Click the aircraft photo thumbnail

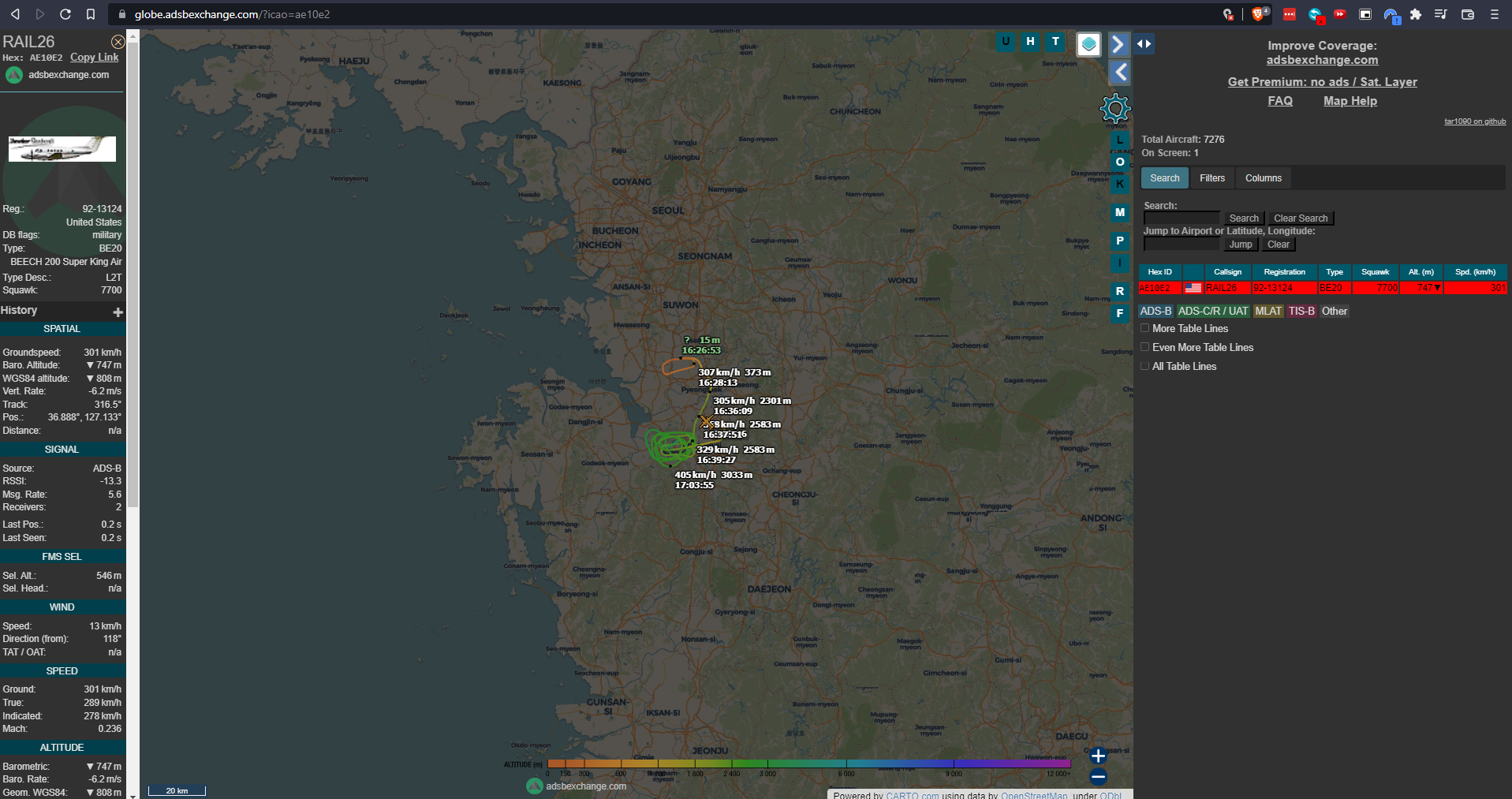62,148
